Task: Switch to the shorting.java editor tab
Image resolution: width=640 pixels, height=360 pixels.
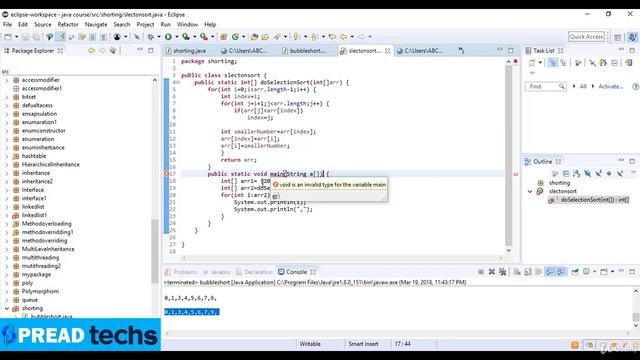Action: coord(186,51)
